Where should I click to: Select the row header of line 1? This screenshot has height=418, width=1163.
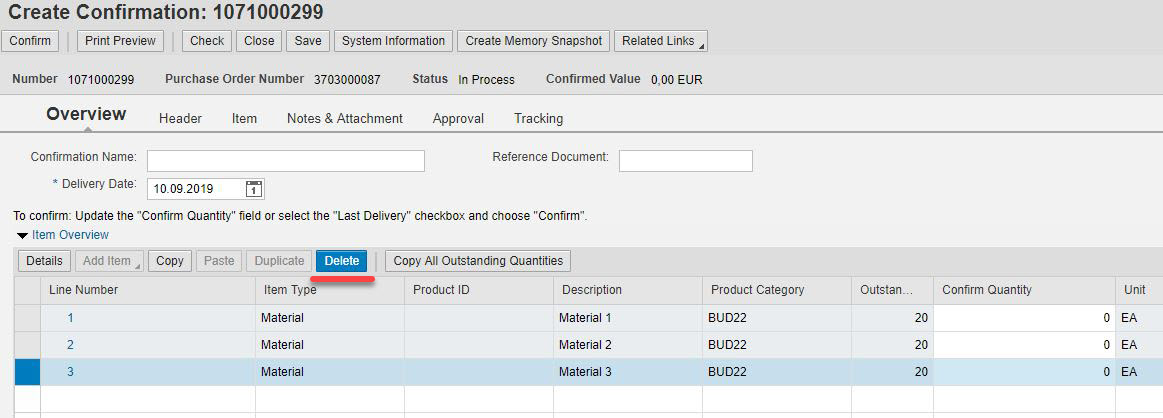pyautogui.click(x=27, y=318)
